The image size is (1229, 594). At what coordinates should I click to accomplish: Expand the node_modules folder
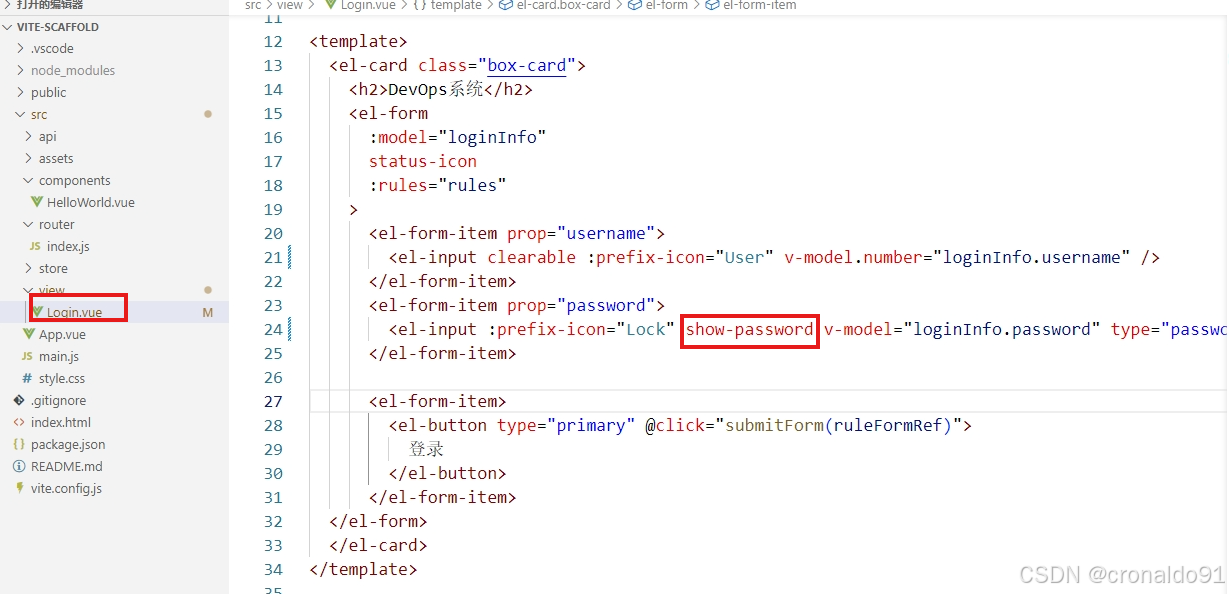[x=21, y=70]
